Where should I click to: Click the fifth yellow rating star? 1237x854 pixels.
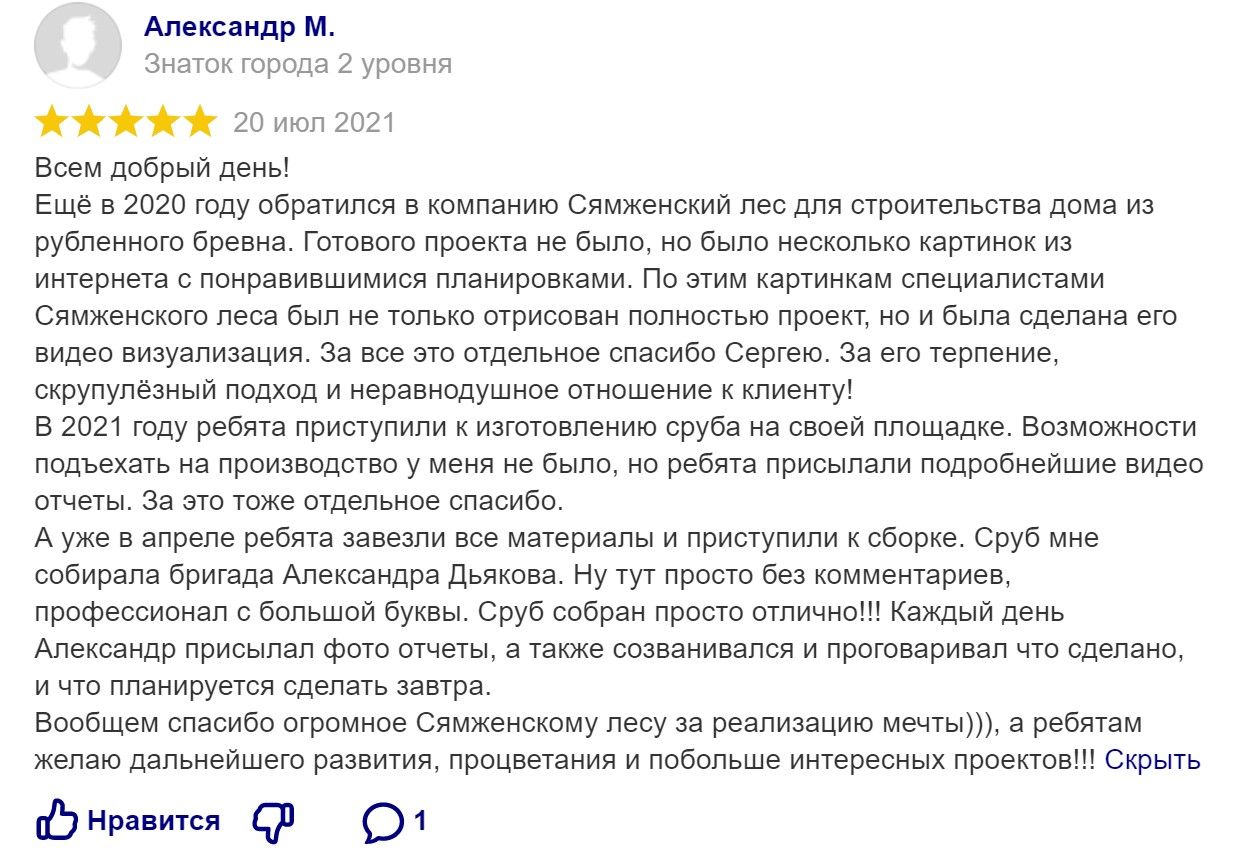pos(197,122)
